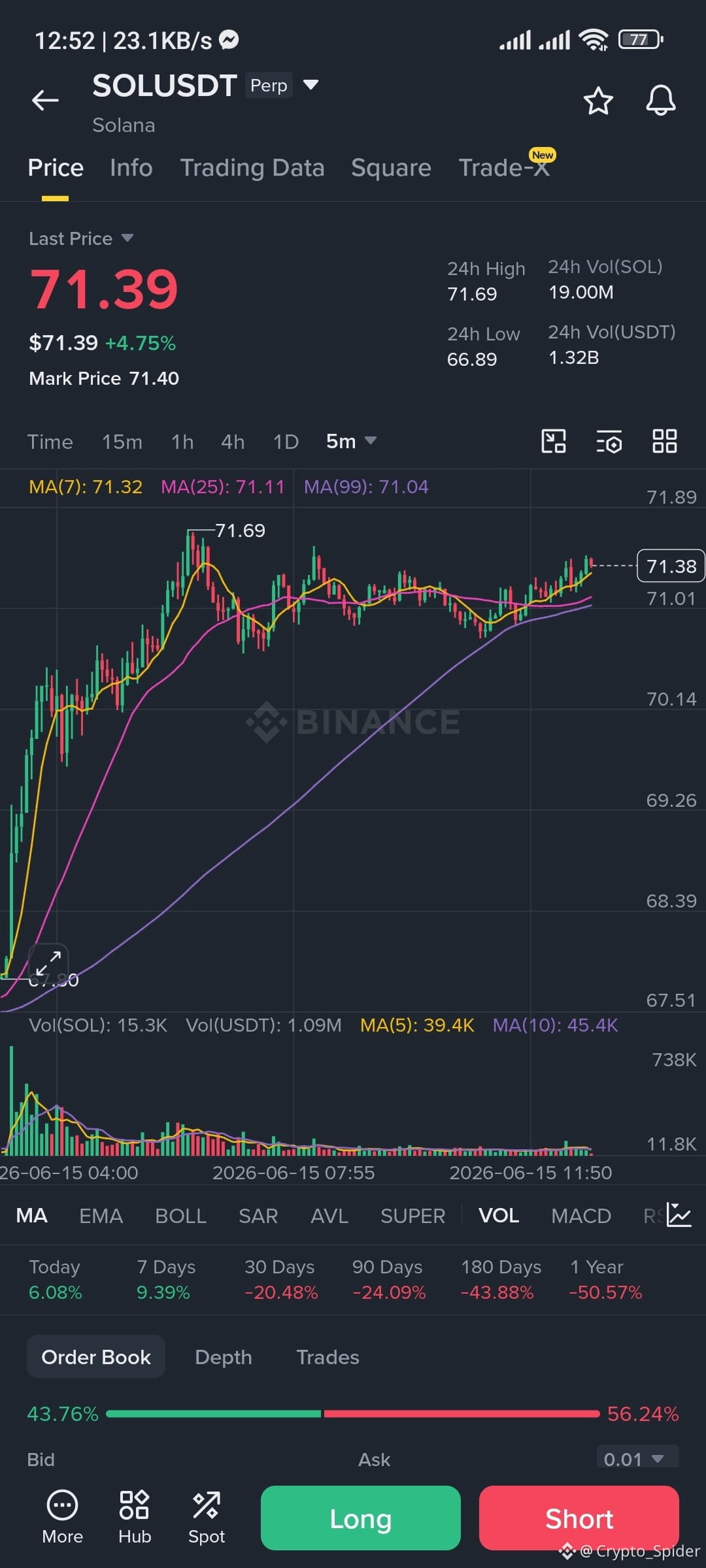Image resolution: width=706 pixels, height=1568 pixels.
Task: Tap the volume MA(10): 45.4K legend
Action: (x=555, y=1024)
